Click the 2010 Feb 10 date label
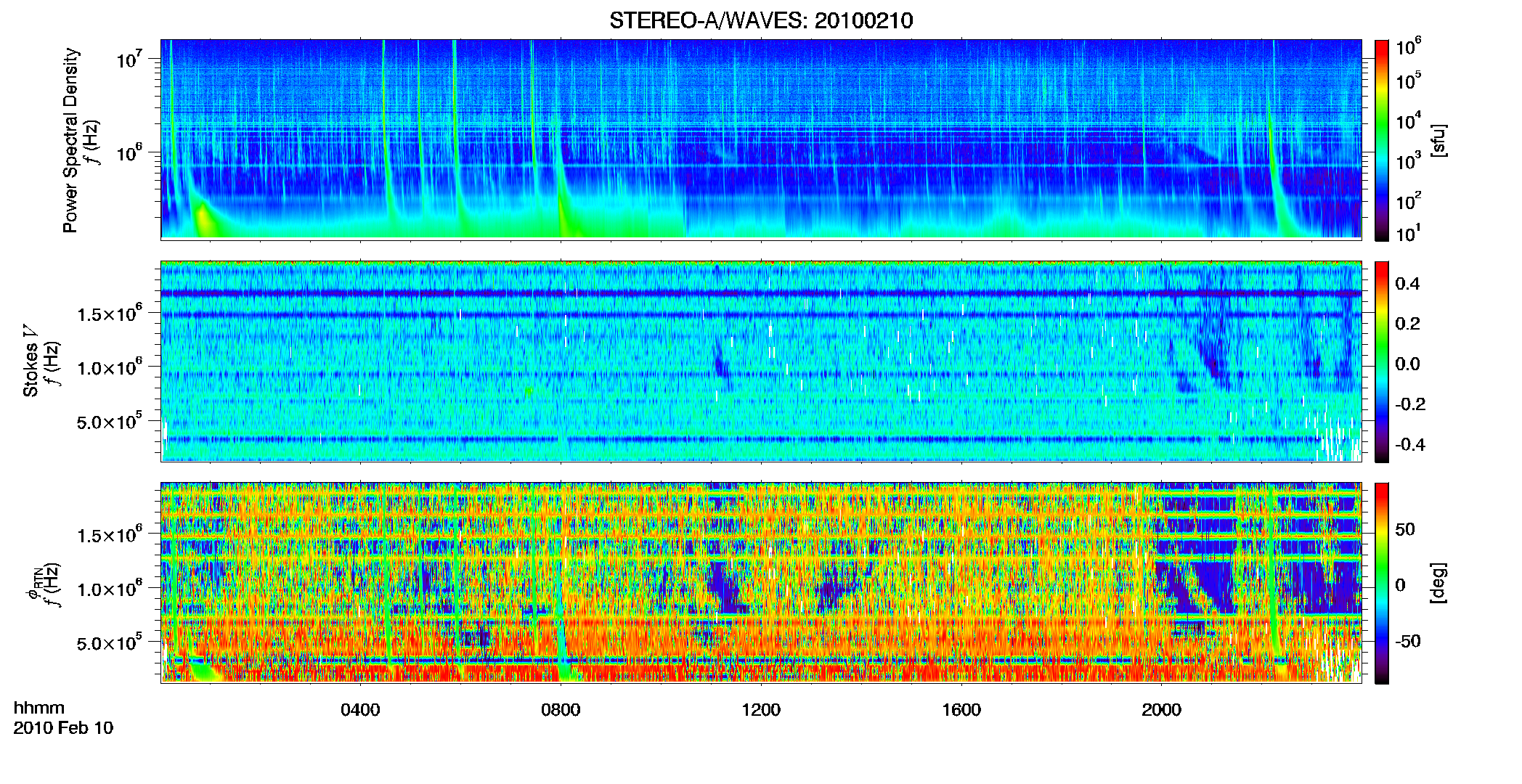This screenshot has height=784, width=1522. tap(64, 727)
